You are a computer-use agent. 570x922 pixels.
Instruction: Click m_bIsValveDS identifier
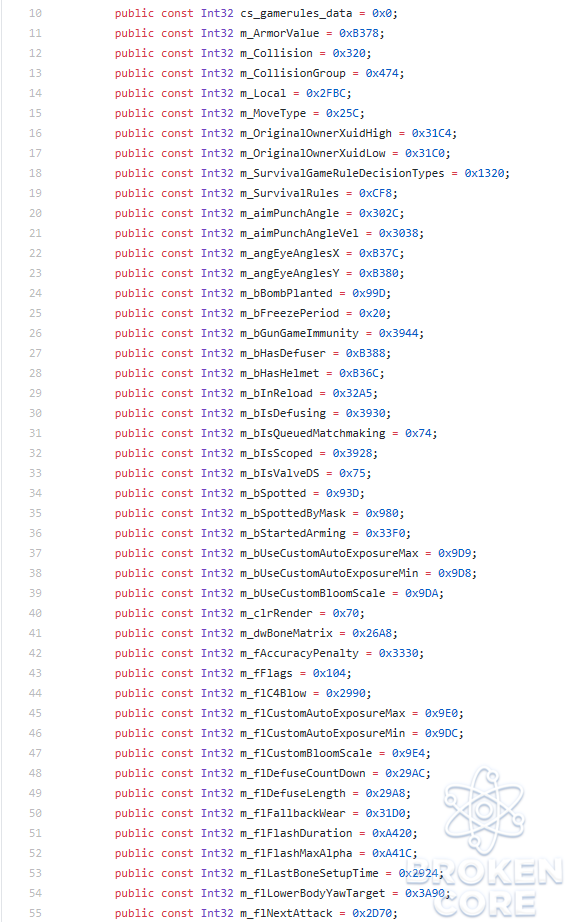coord(279,473)
